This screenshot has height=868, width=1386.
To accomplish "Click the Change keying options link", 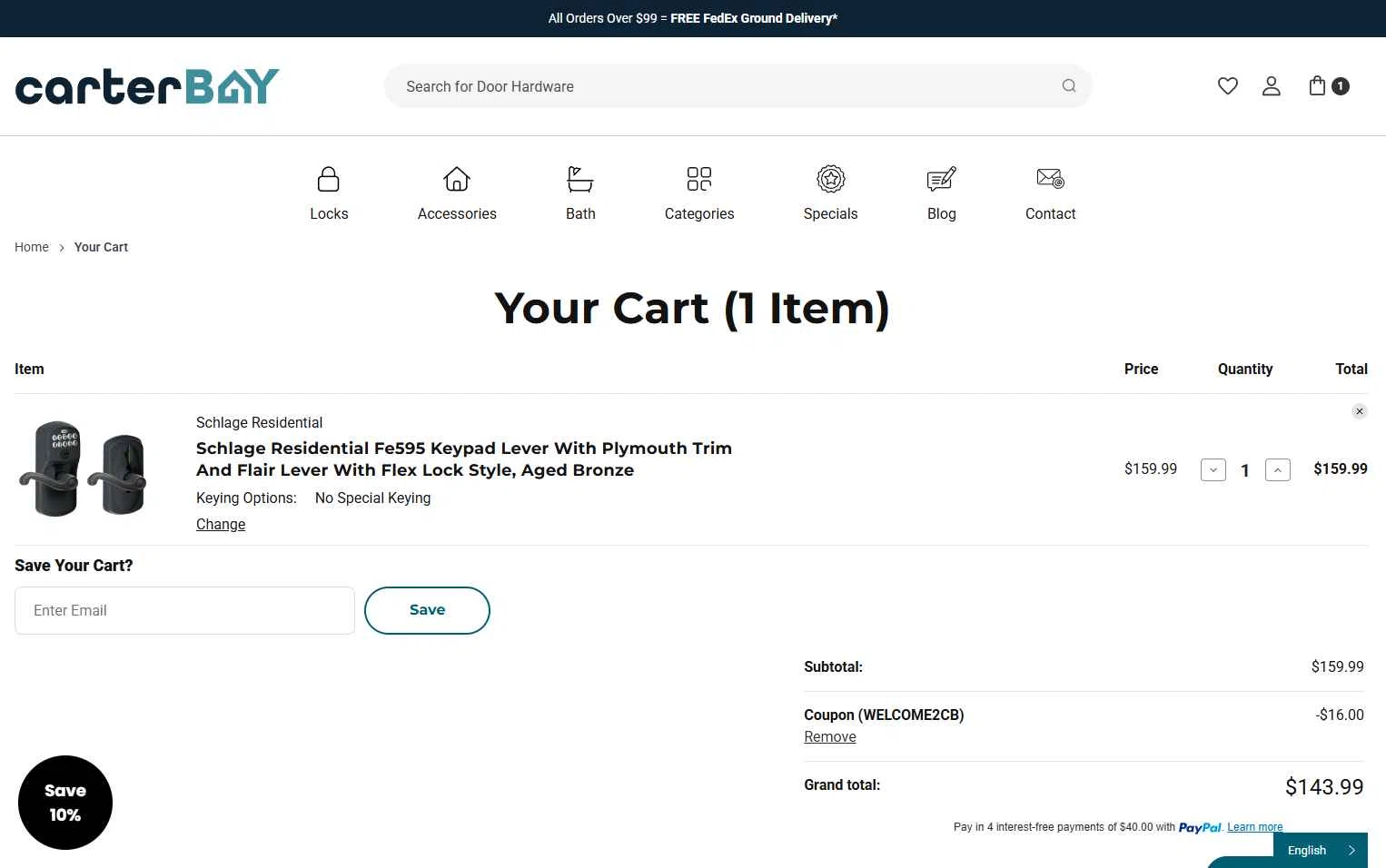I will click(x=221, y=524).
